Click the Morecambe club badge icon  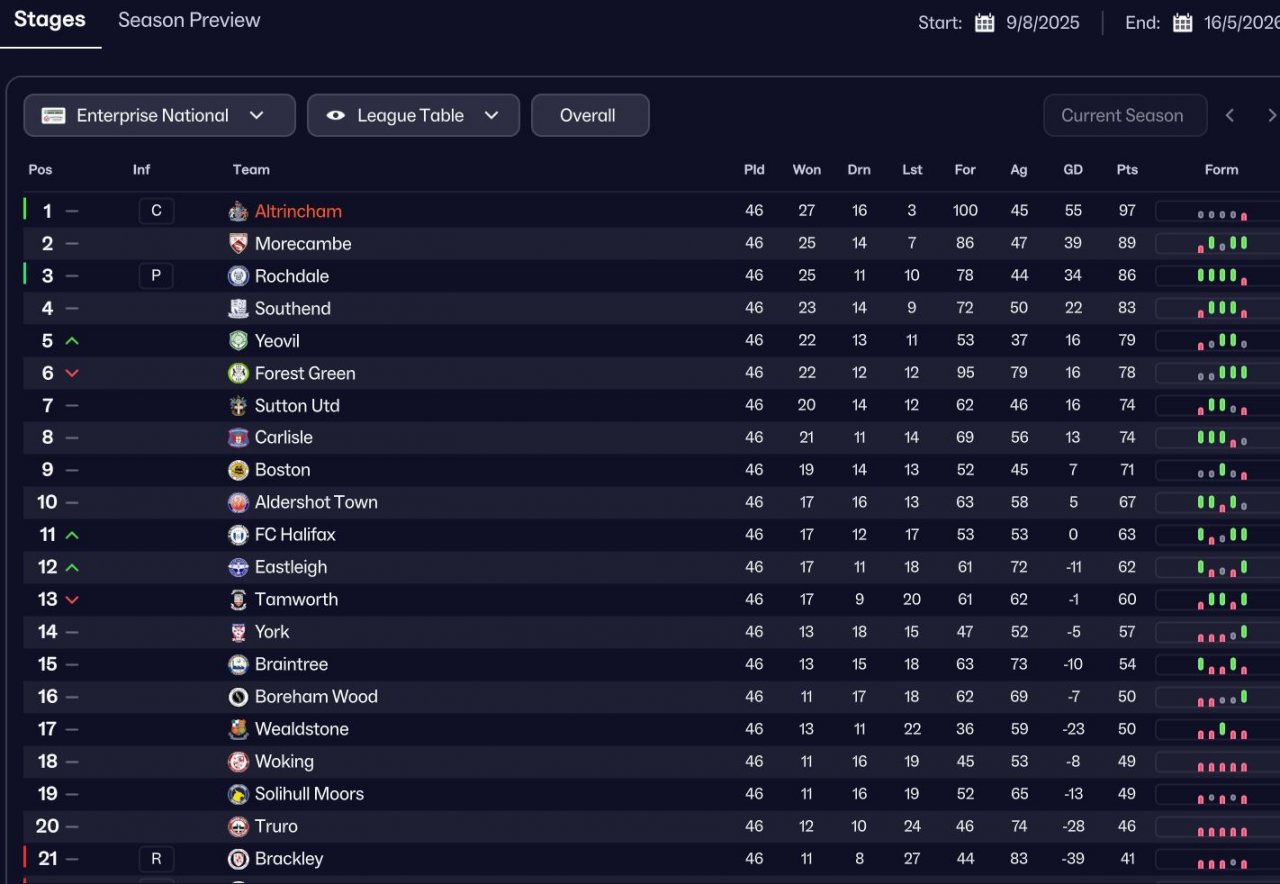(238, 244)
